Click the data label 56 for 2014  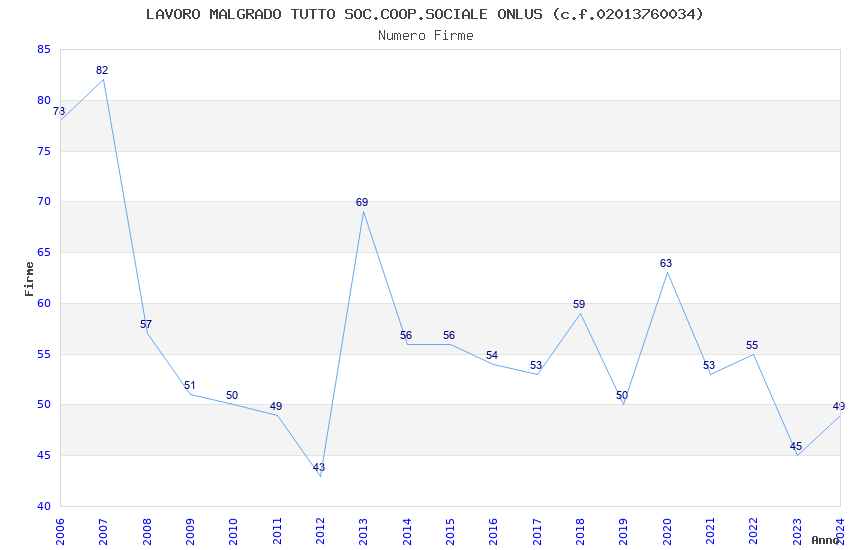pyautogui.click(x=406, y=335)
